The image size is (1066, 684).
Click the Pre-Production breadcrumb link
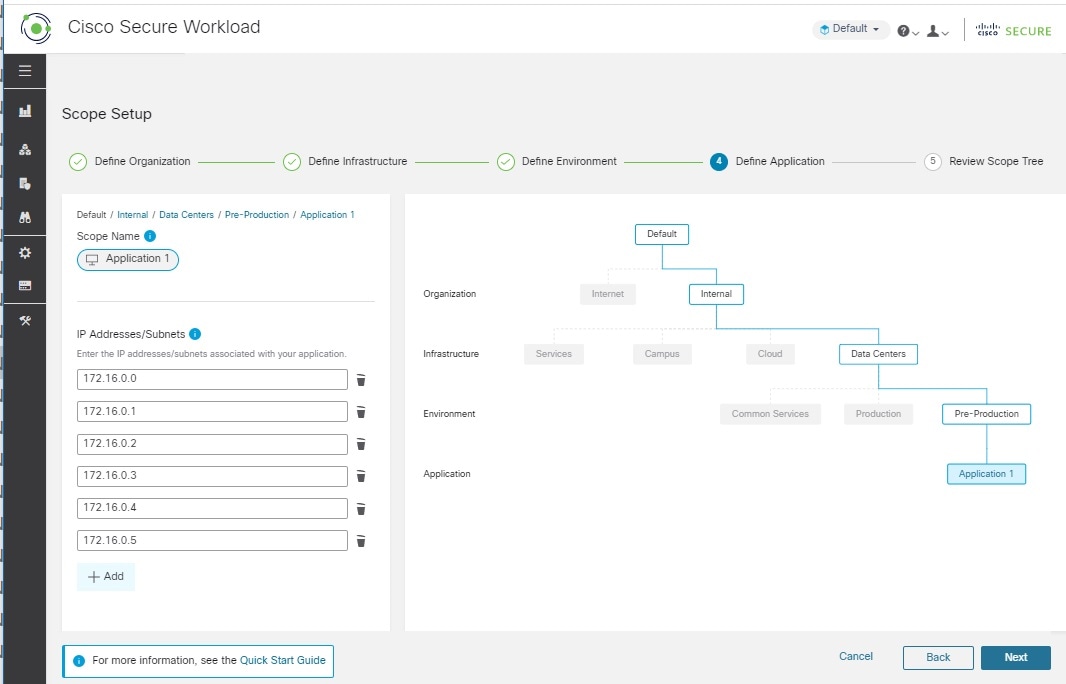[257, 215]
